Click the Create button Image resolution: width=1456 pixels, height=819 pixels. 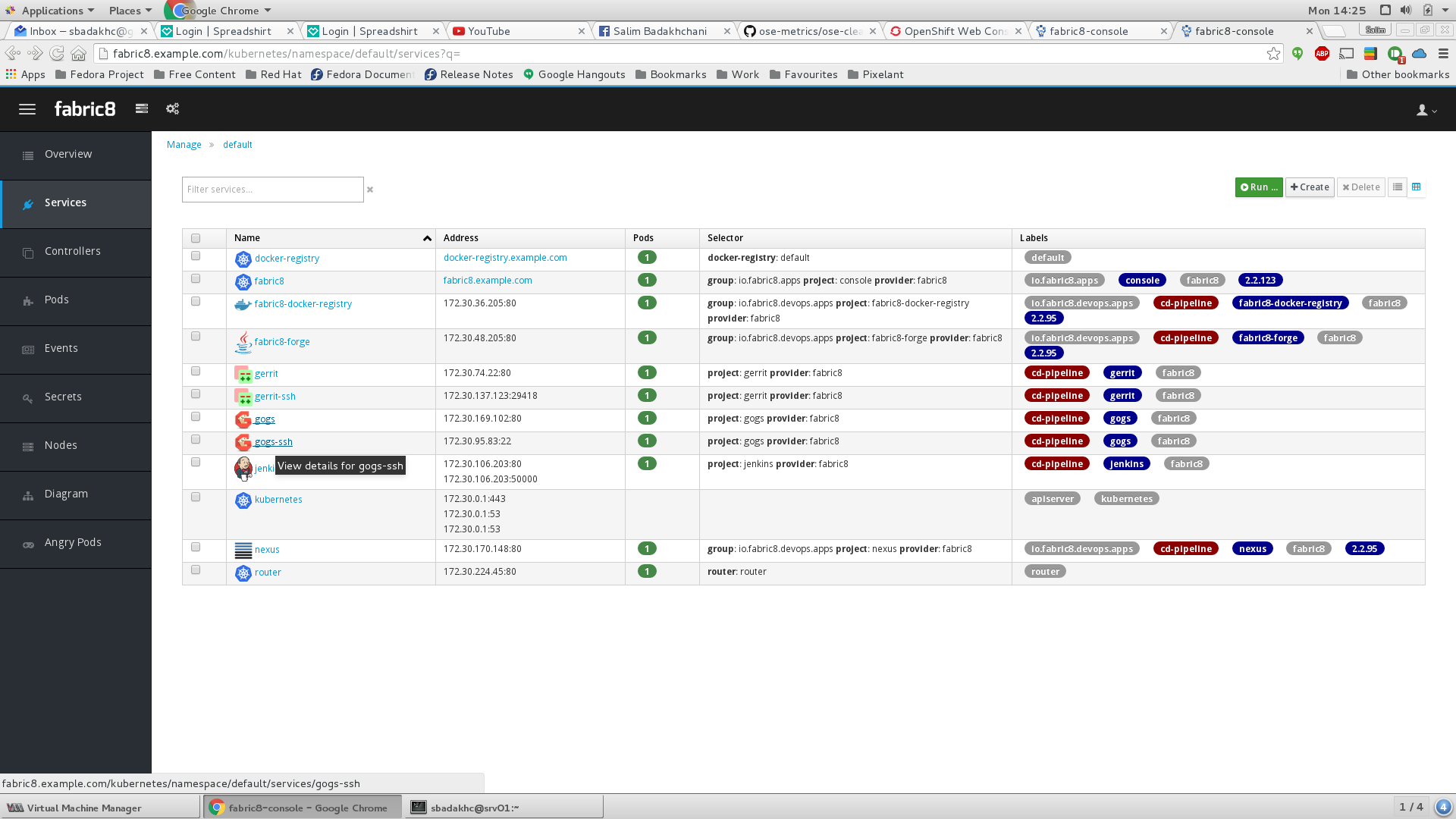point(1310,187)
